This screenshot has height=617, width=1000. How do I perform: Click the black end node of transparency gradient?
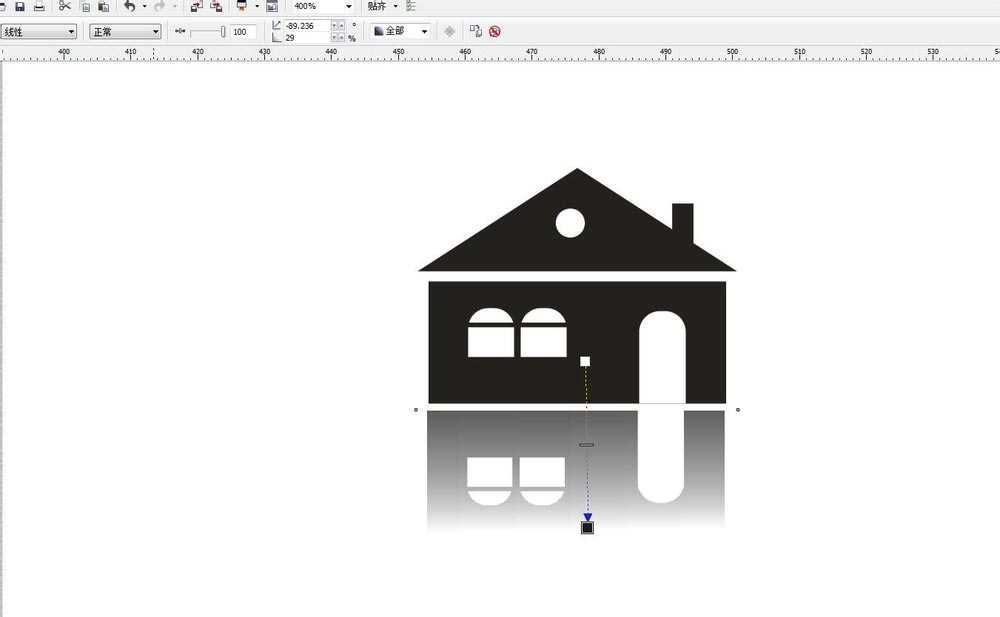588,527
